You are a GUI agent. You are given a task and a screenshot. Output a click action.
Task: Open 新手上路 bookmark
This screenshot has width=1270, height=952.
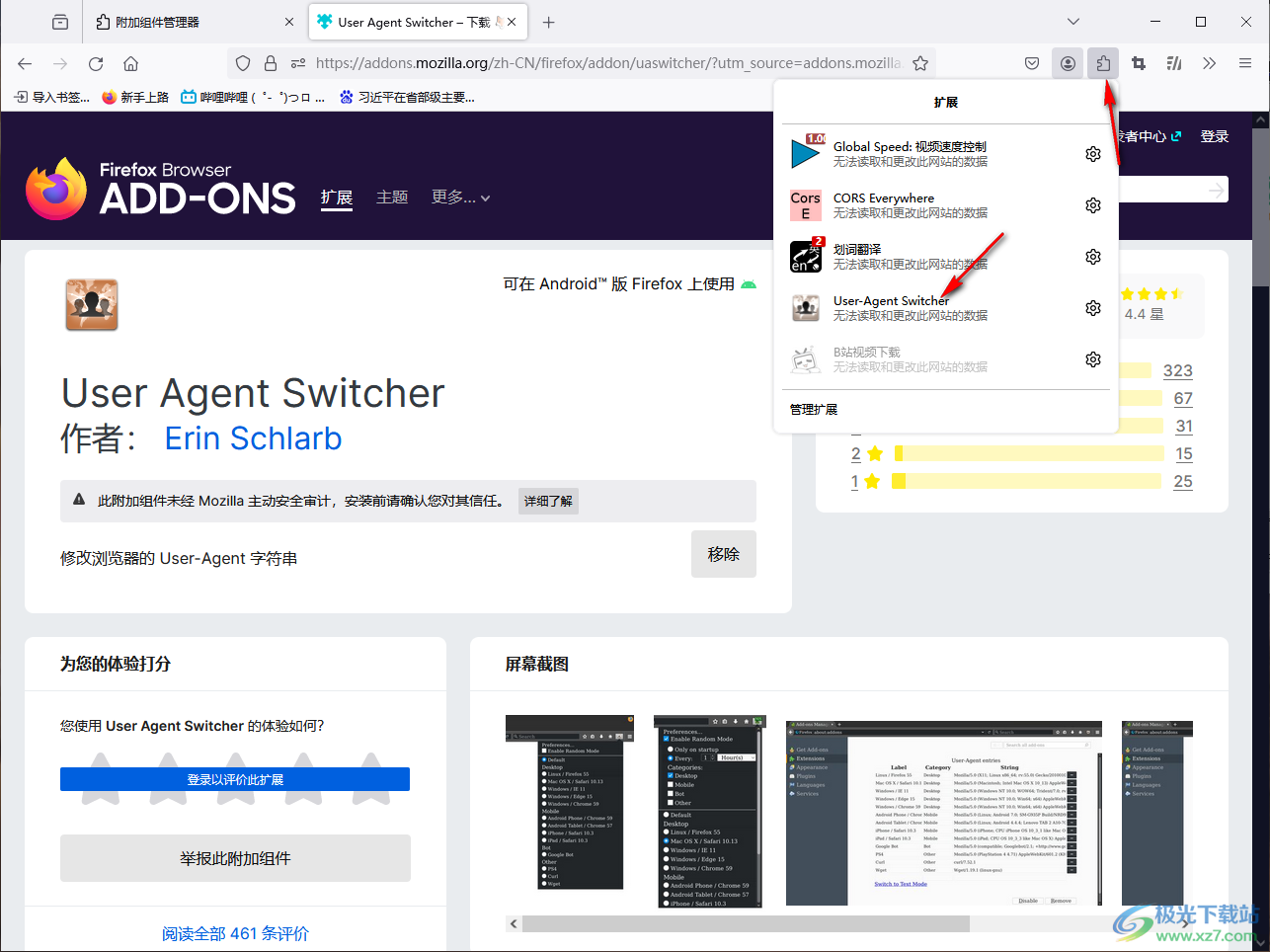tap(136, 97)
